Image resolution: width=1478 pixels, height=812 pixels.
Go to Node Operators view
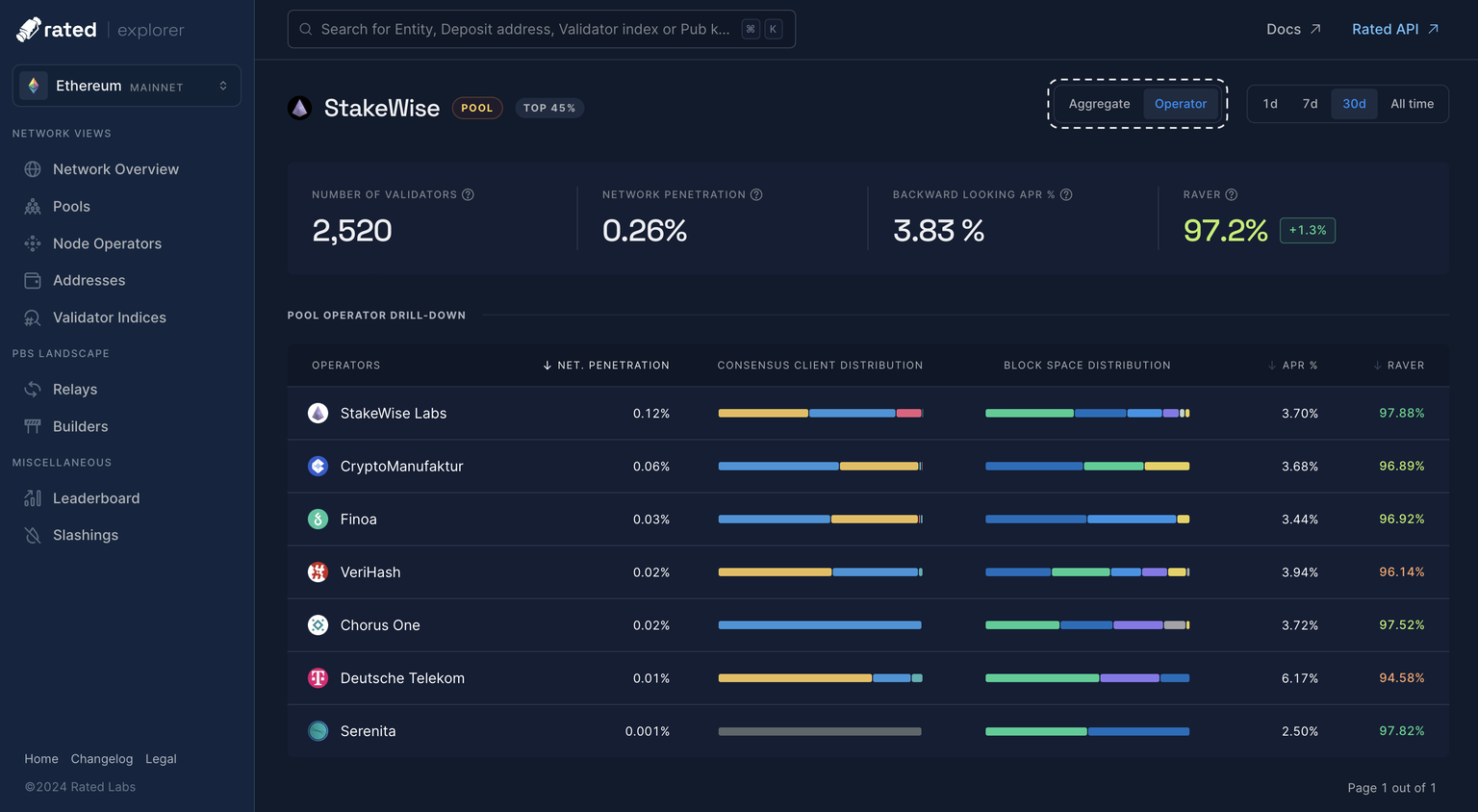click(x=107, y=243)
